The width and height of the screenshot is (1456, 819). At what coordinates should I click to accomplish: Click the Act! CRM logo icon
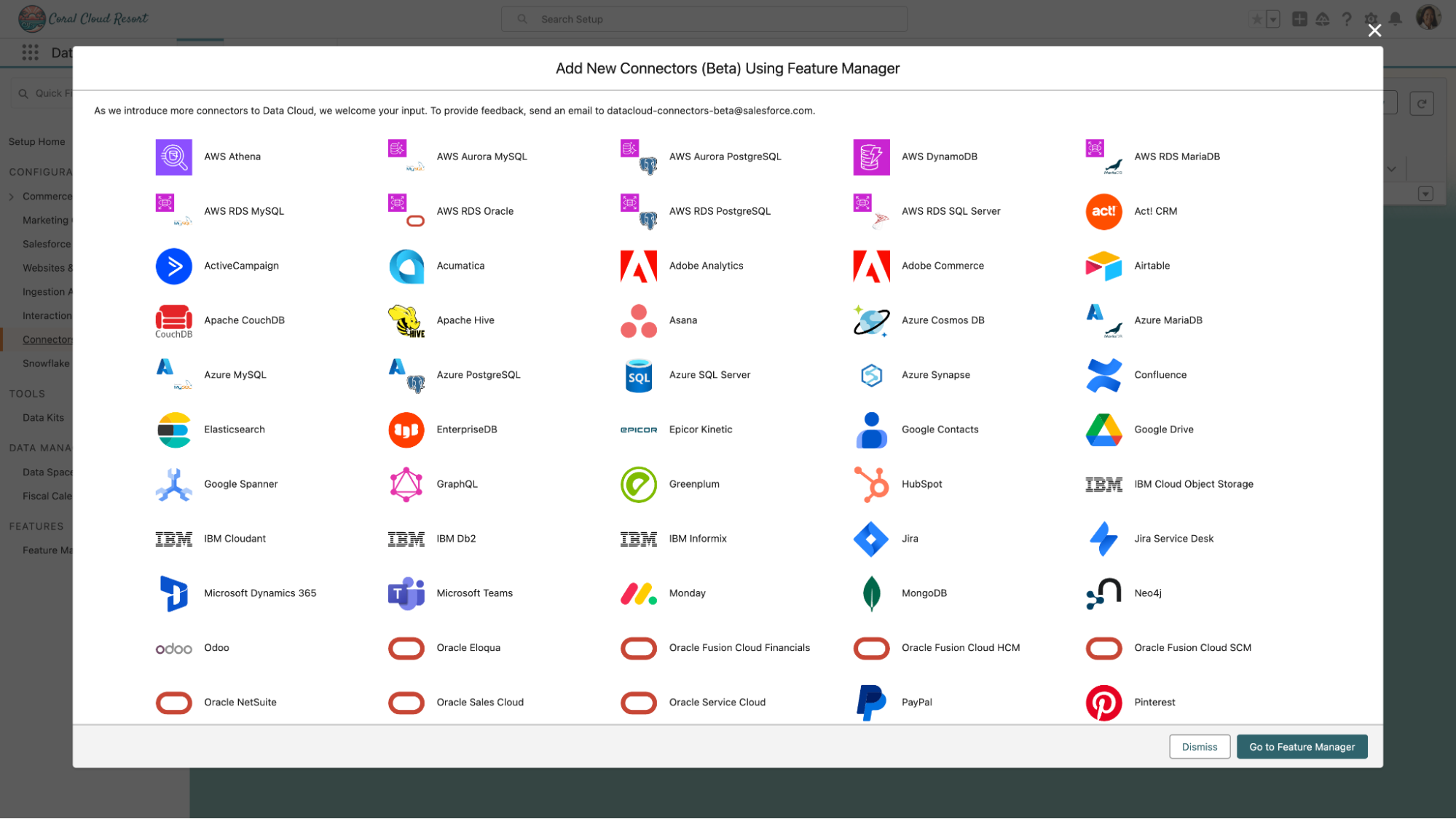1103,211
